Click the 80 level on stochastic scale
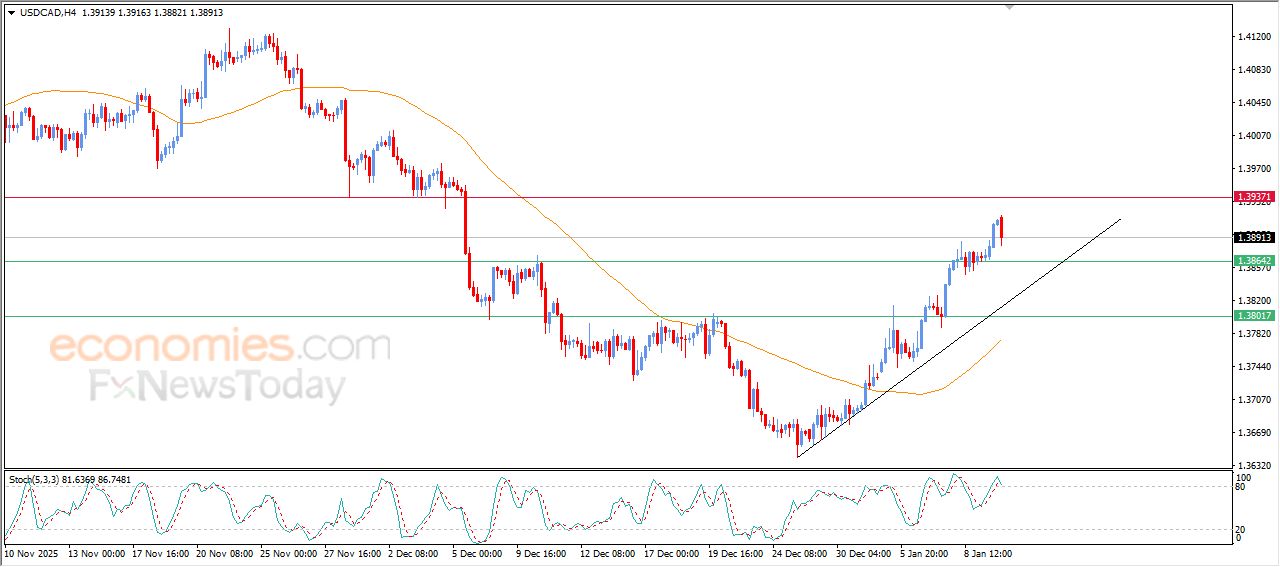Screen dimensions: 1280x567 [x=1239, y=487]
